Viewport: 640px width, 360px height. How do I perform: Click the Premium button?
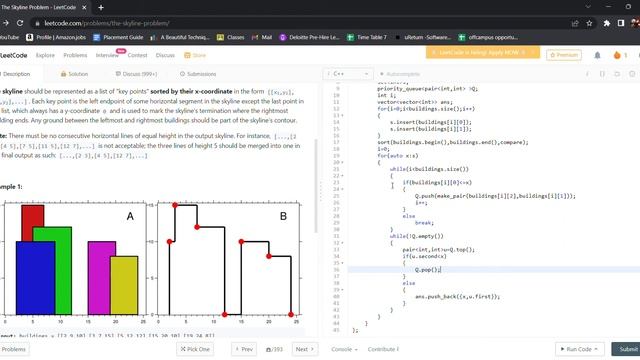click(564, 55)
